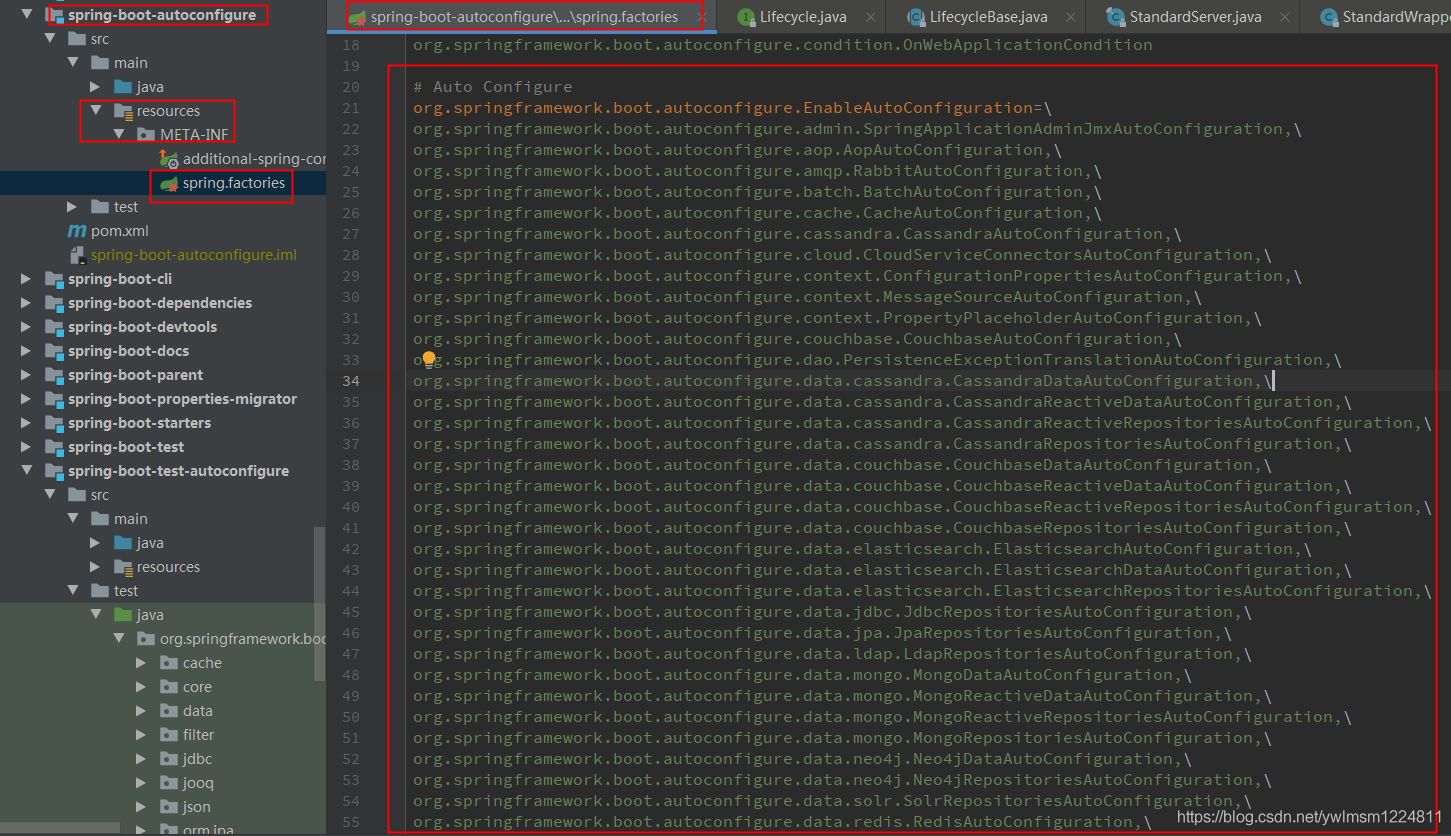This screenshot has height=836, width=1451.
Task: Click the lightbulb intention icon on line 33
Action: pyautogui.click(x=430, y=359)
